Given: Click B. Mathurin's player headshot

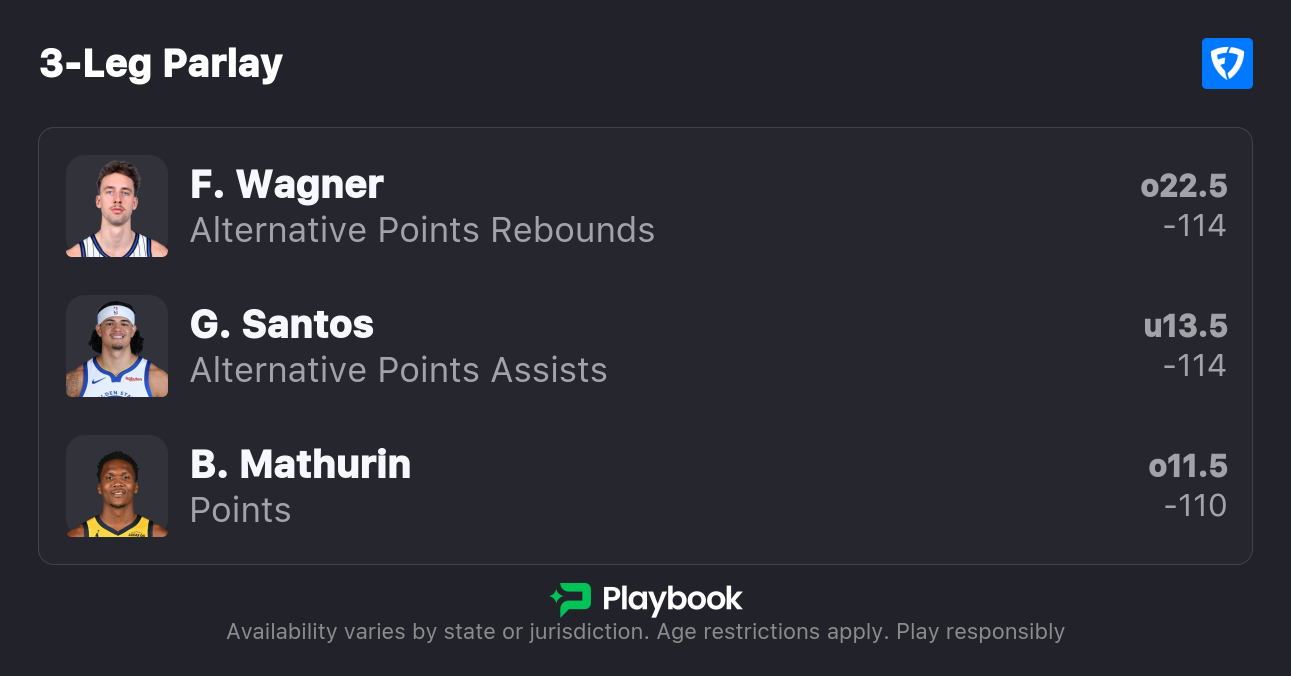Looking at the screenshot, I should pyautogui.click(x=117, y=486).
